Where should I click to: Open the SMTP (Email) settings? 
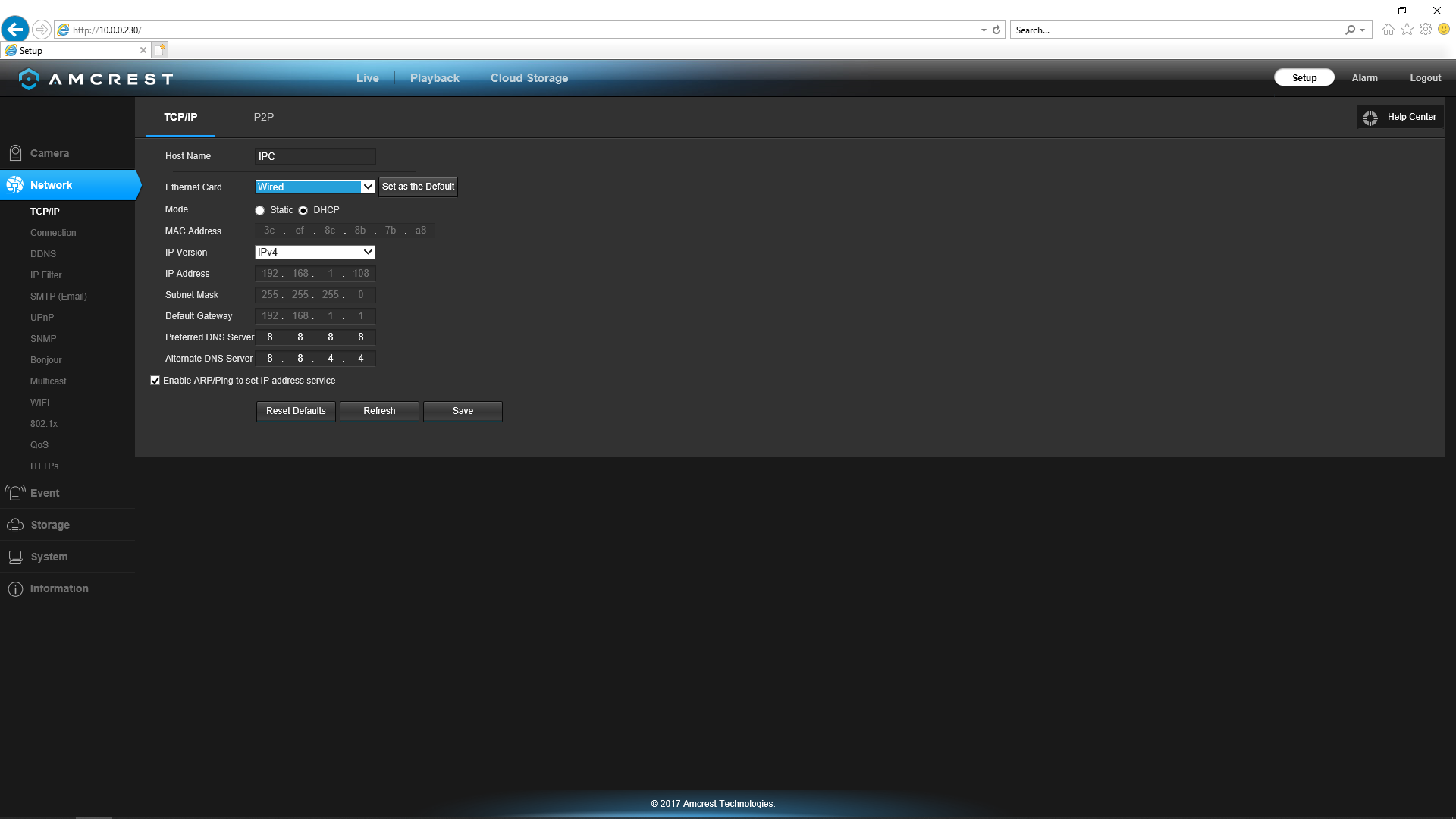click(58, 297)
